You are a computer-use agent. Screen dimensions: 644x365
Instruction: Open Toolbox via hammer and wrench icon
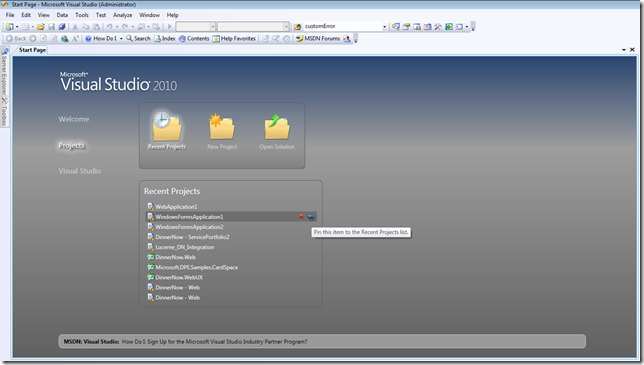point(438,27)
